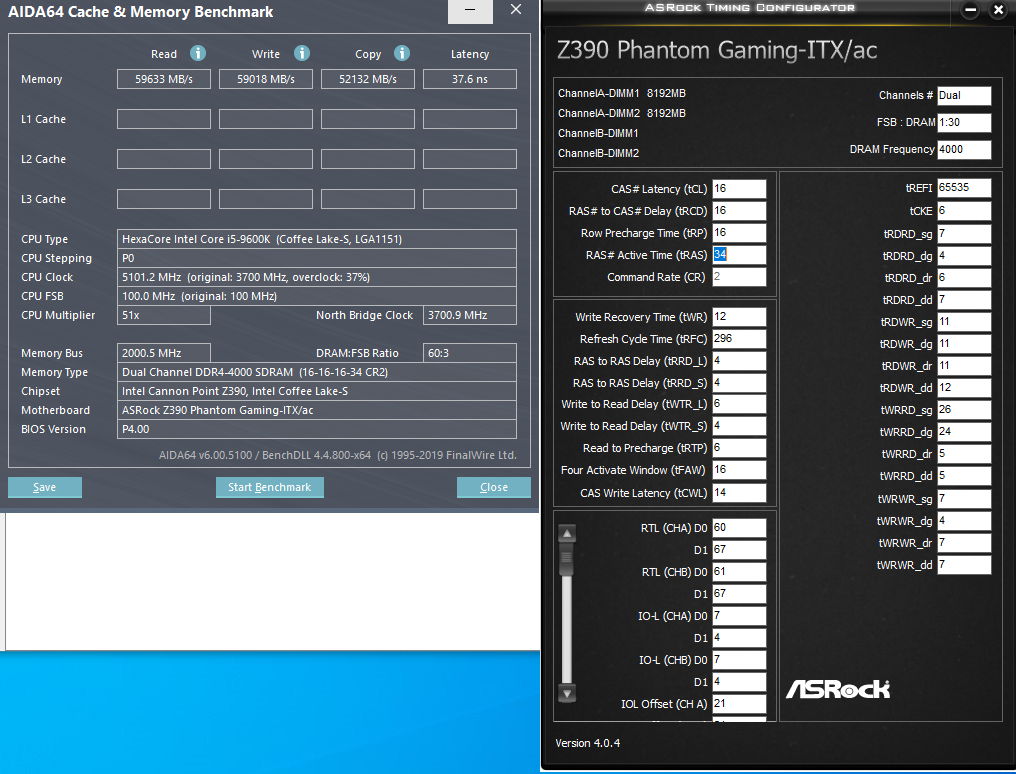The height and width of the screenshot is (774, 1016).
Task: Click the RAS# to CAS# Delay (tRCD) field
Action: [x=739, y=211]
